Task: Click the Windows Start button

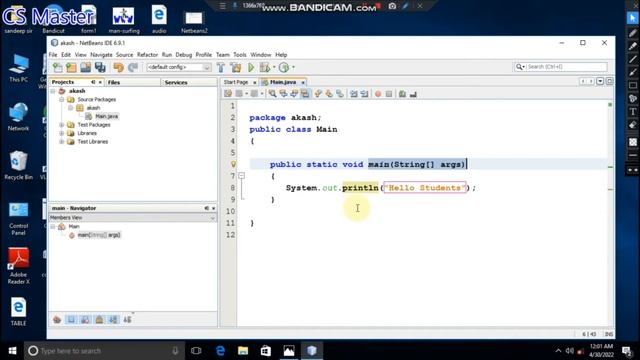Action: click(12, 351)
